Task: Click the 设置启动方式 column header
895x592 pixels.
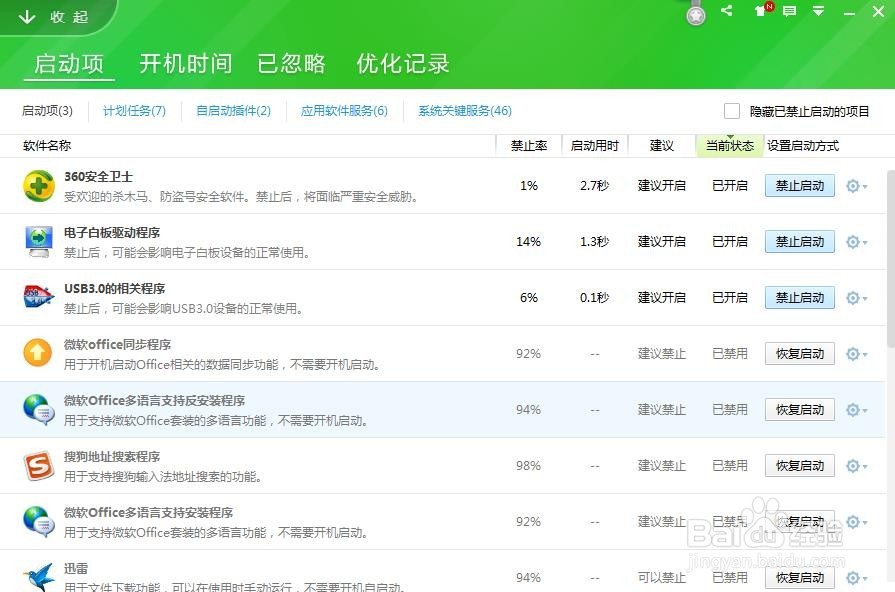Action: pos(803,146)
